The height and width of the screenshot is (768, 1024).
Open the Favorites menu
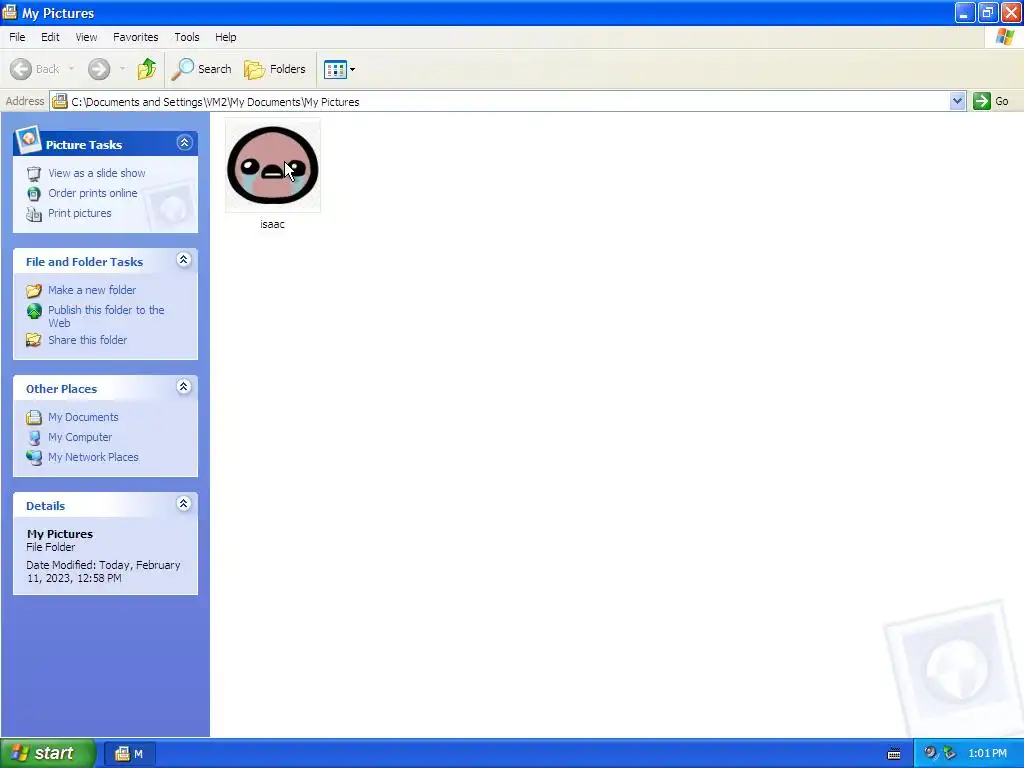[135, 37]
